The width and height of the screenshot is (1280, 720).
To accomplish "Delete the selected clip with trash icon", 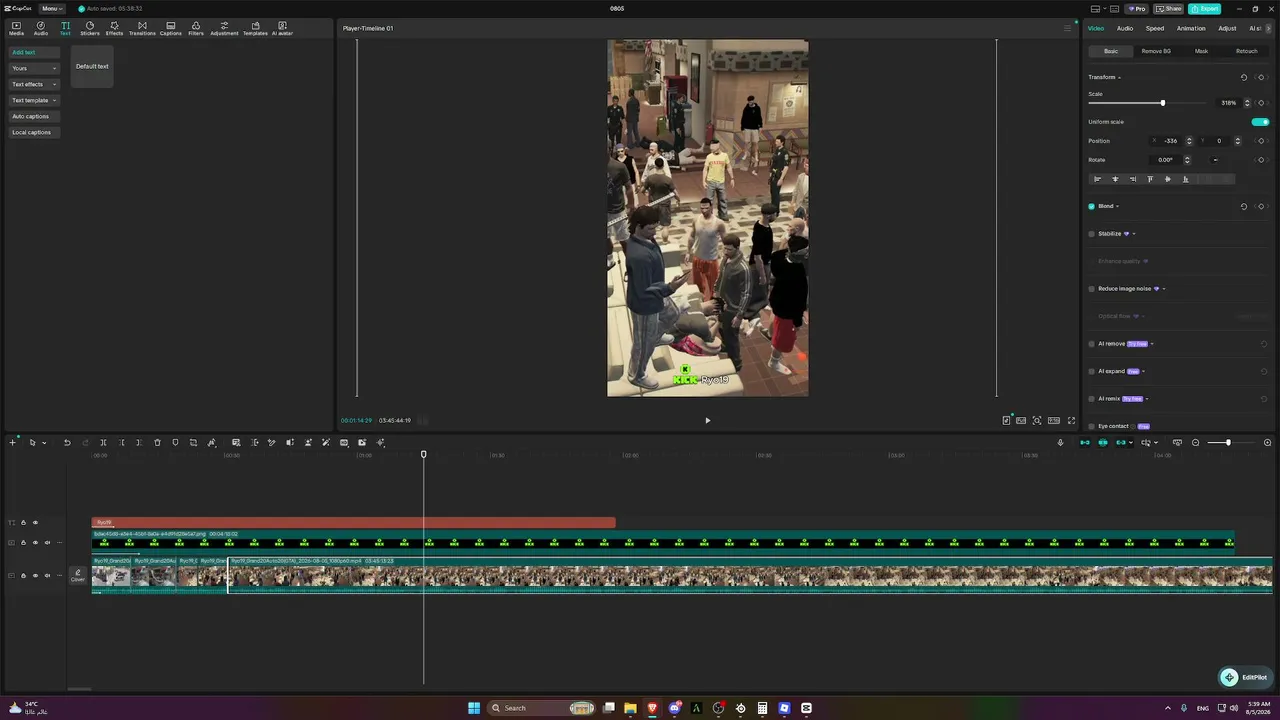I will [157, 442].
